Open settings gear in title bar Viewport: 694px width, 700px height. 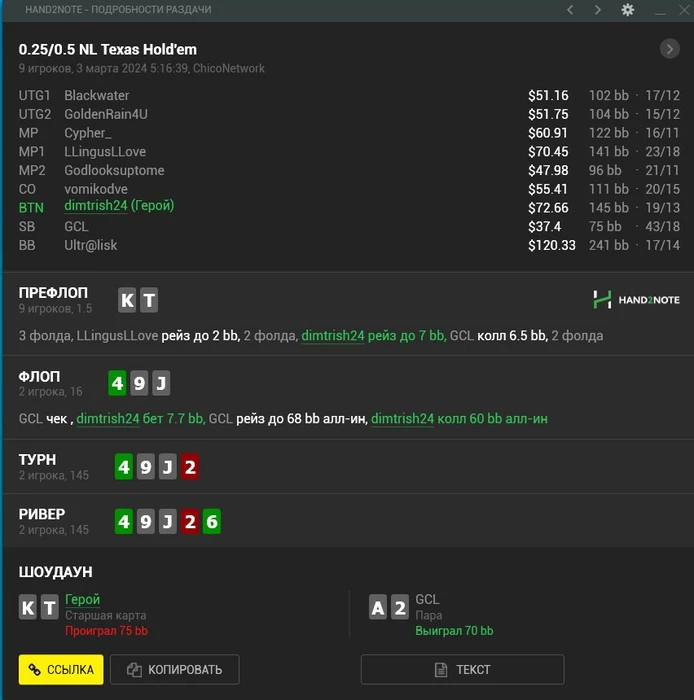coord(628,10)
